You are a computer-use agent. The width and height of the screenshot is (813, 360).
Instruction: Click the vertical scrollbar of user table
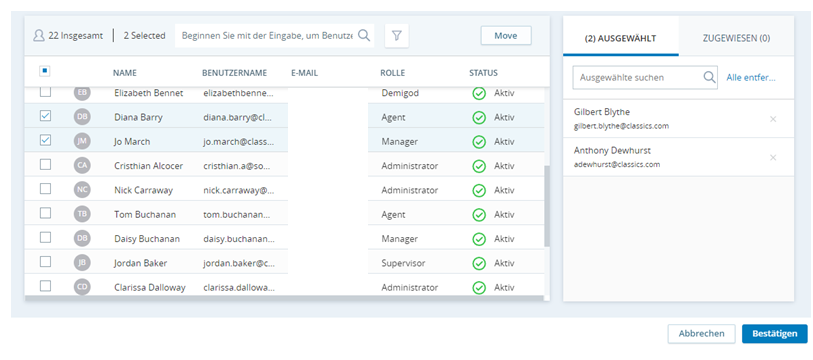click(546, 206)
